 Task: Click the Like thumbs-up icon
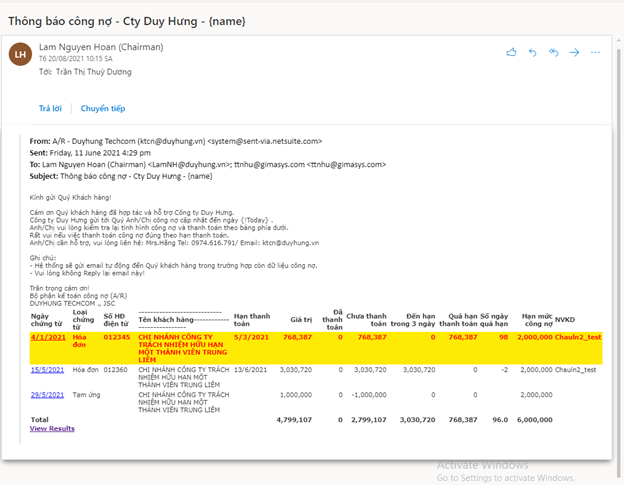(x=511, y=52)
